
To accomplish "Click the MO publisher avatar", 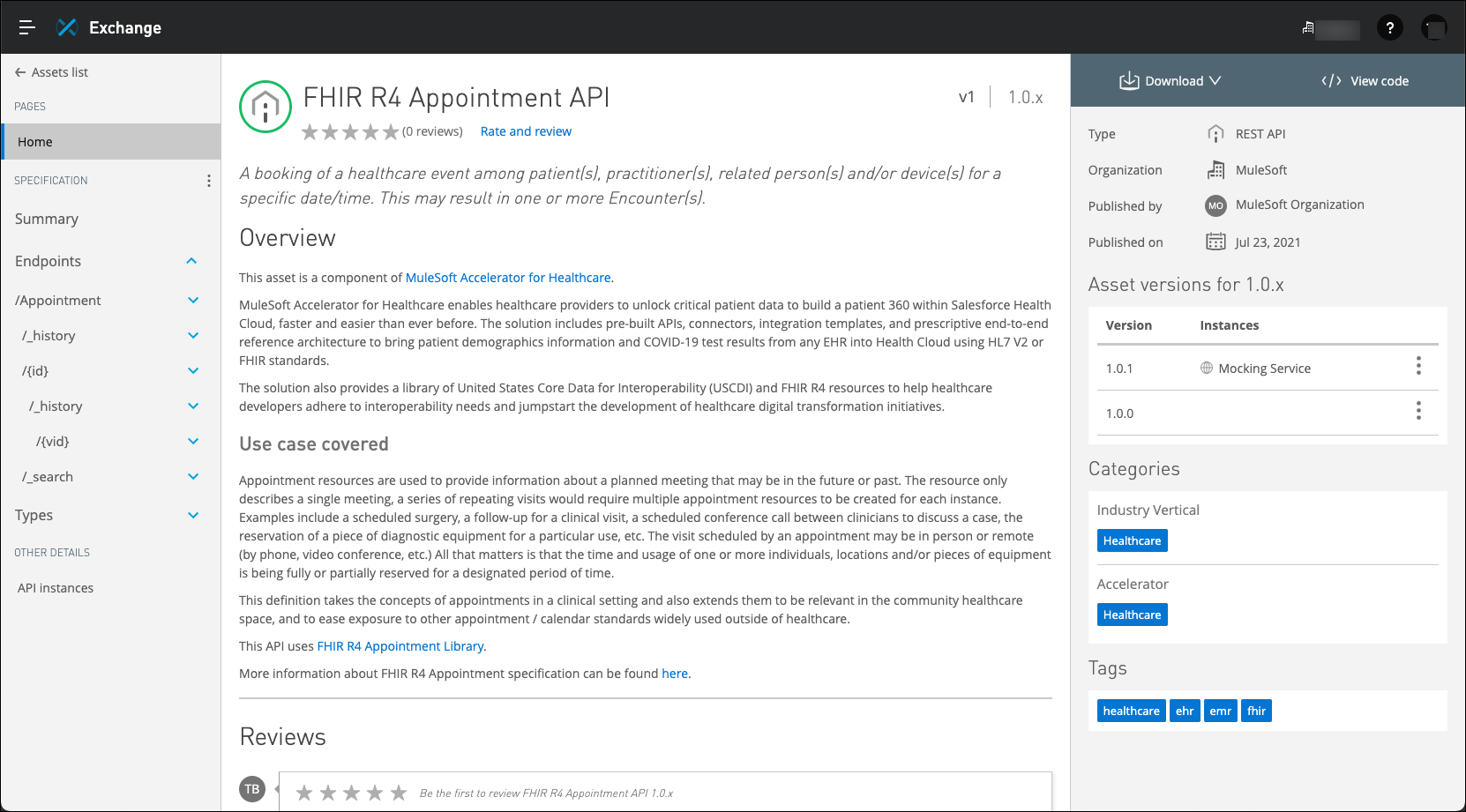I will click(x=1215, y=205).
